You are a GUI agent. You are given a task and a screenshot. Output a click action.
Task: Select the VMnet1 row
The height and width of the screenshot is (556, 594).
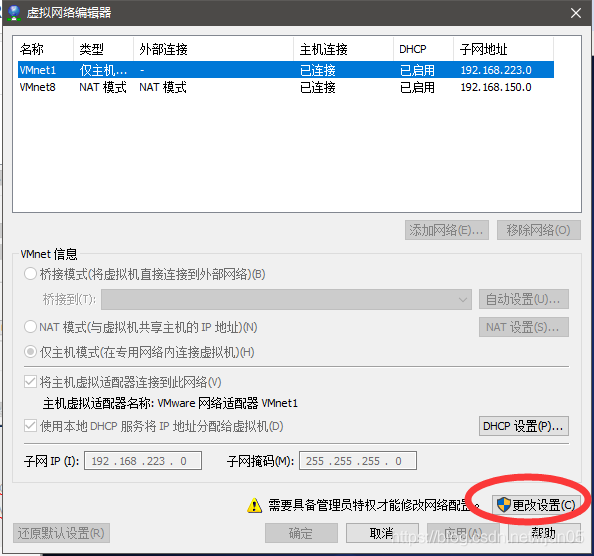click(x=286, y=70)
